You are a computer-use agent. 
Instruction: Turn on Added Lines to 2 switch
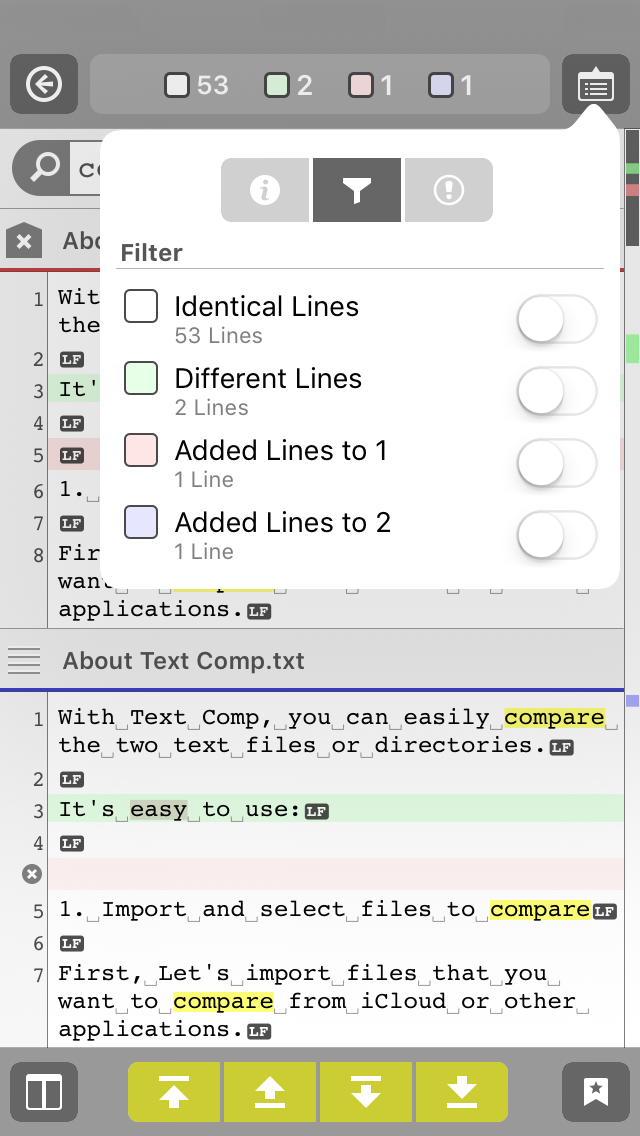(x=557, y=537)
